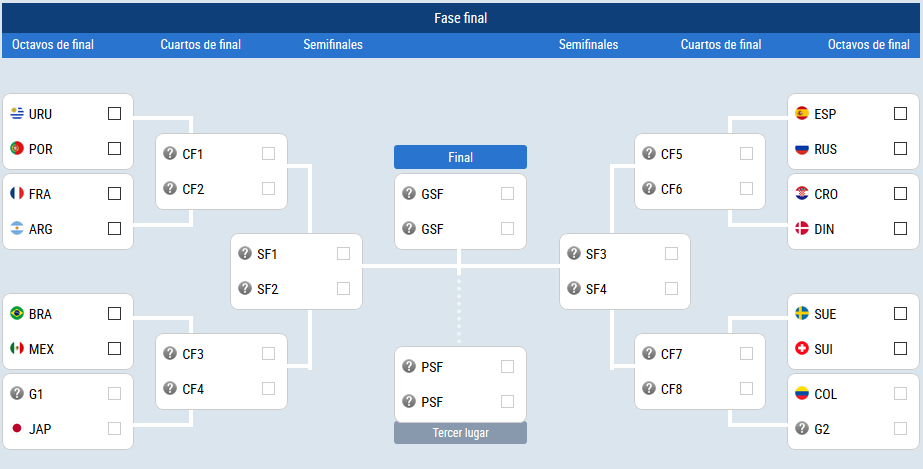Tick the FRA checkbox
Image resolution: width=923 pixels, height=469 pixels.
pyautogui.click(x=115, y=194)
